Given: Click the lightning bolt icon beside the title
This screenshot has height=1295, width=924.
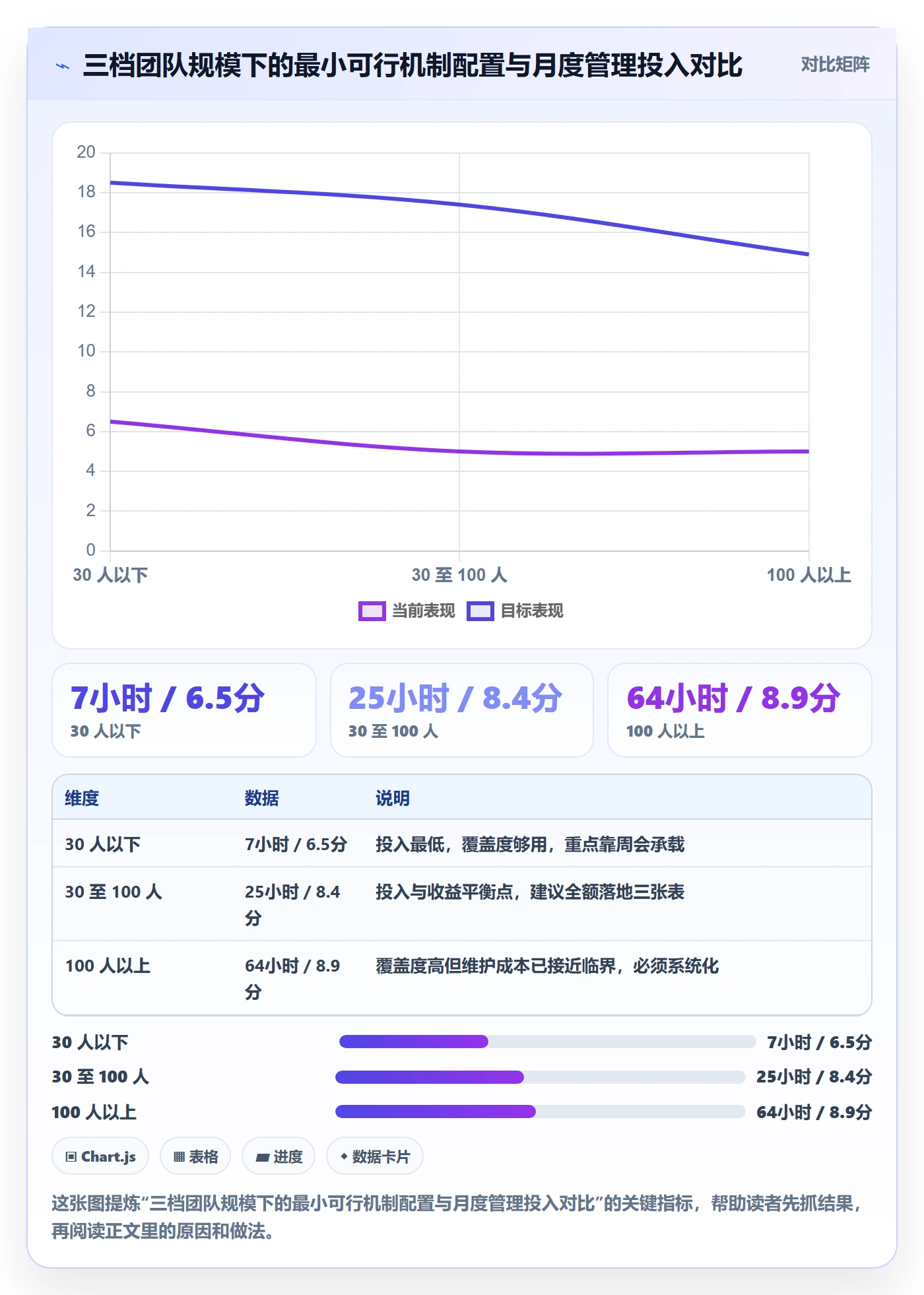Looking at the screenshot, I should click(63, 66).
